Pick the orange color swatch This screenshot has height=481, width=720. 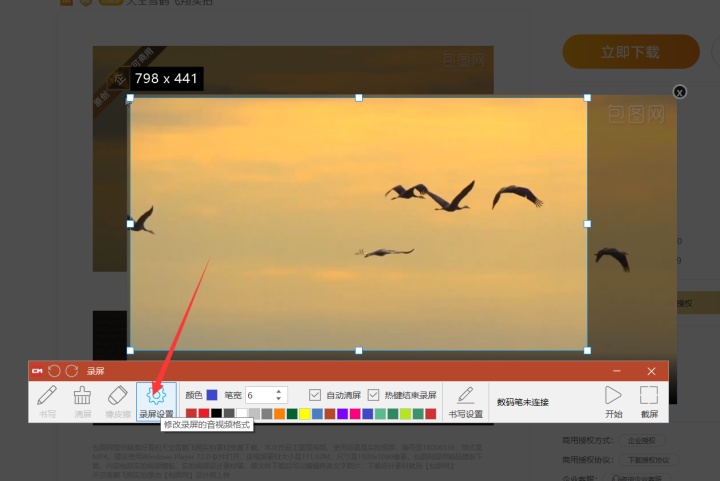pyautogui.click(x=279, y=414)
